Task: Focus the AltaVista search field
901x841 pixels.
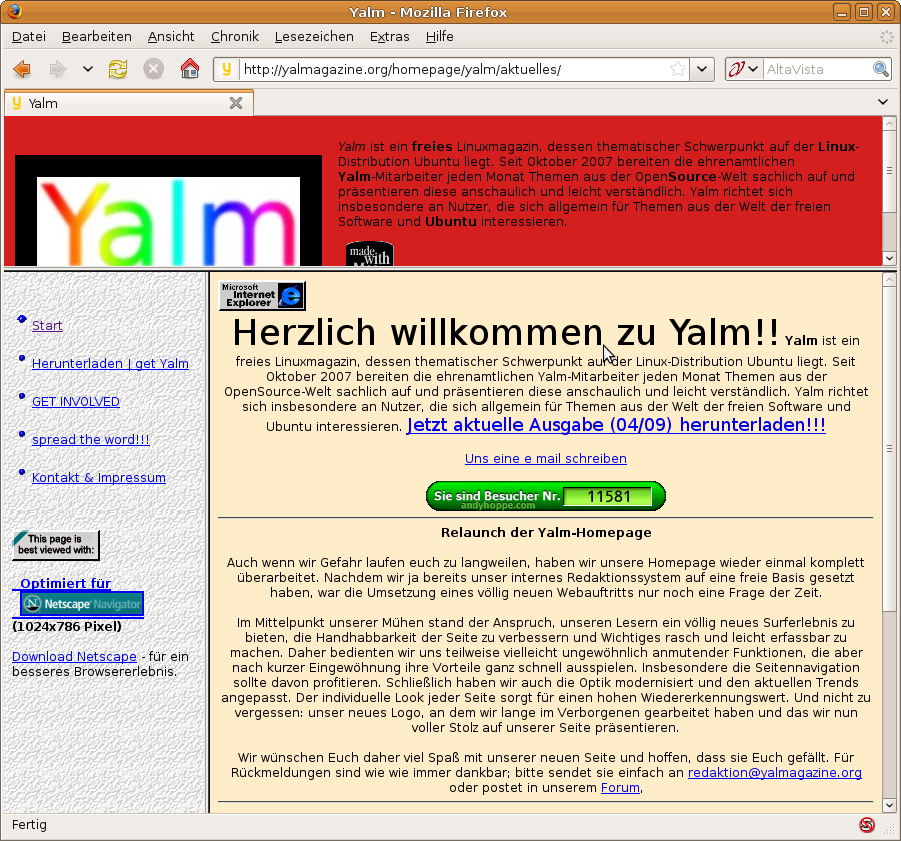Action: (x=817, y=70)
